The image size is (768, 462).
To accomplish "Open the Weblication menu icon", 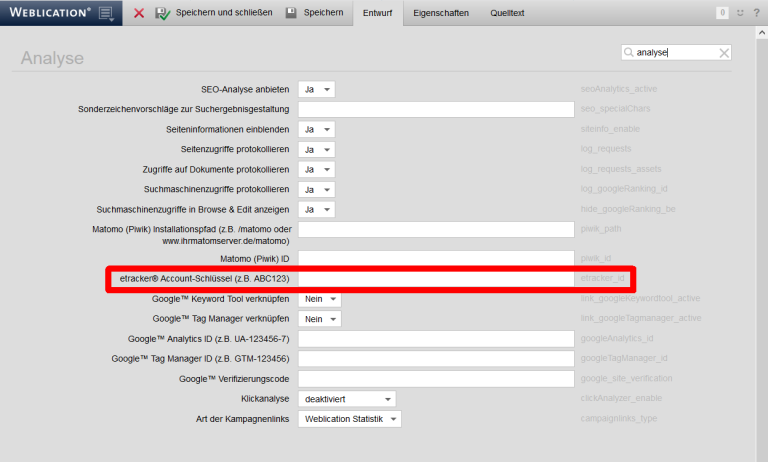I will coord(105,13).
